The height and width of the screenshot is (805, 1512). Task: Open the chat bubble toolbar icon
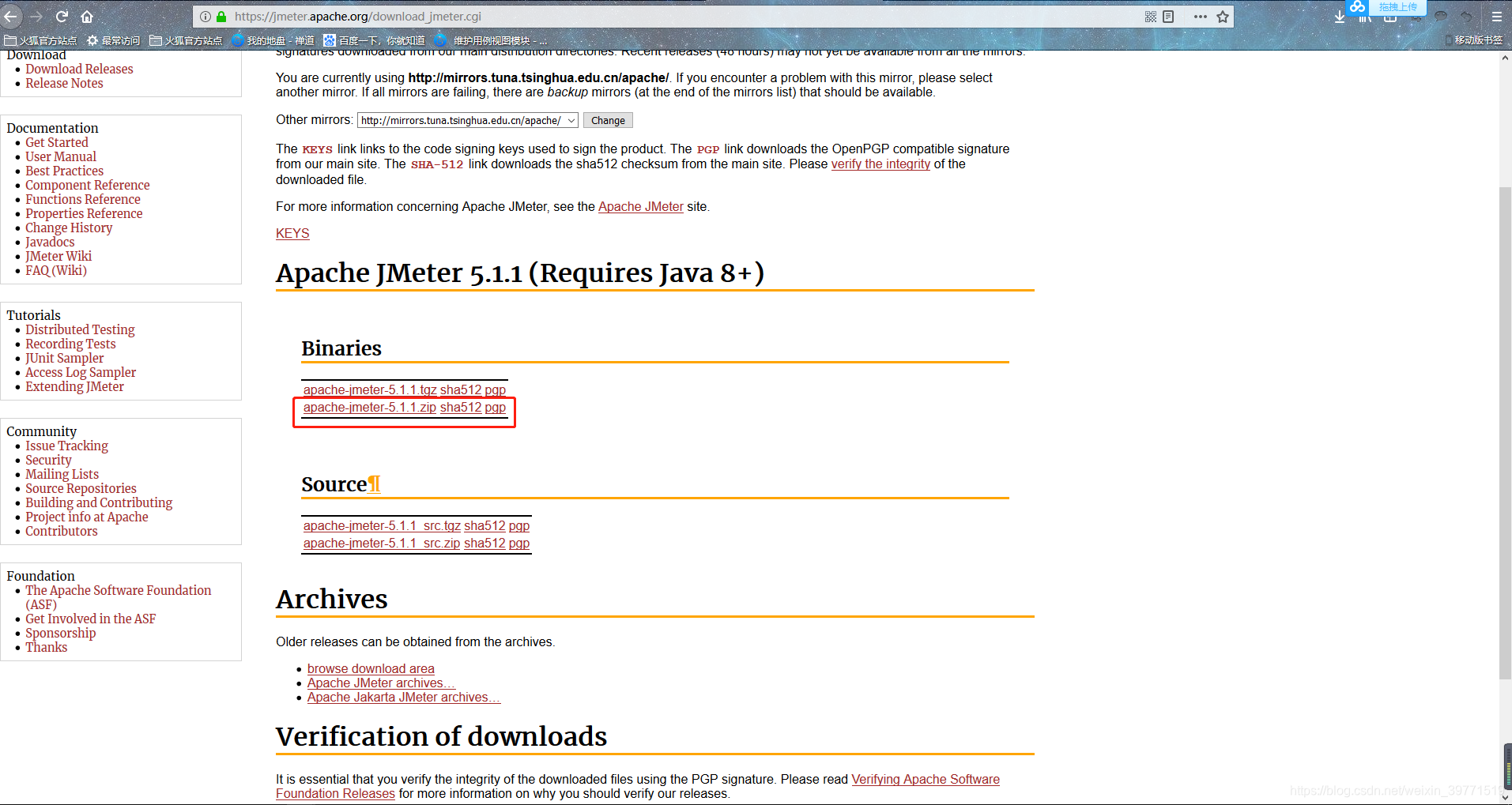[x=1441, y=17]
